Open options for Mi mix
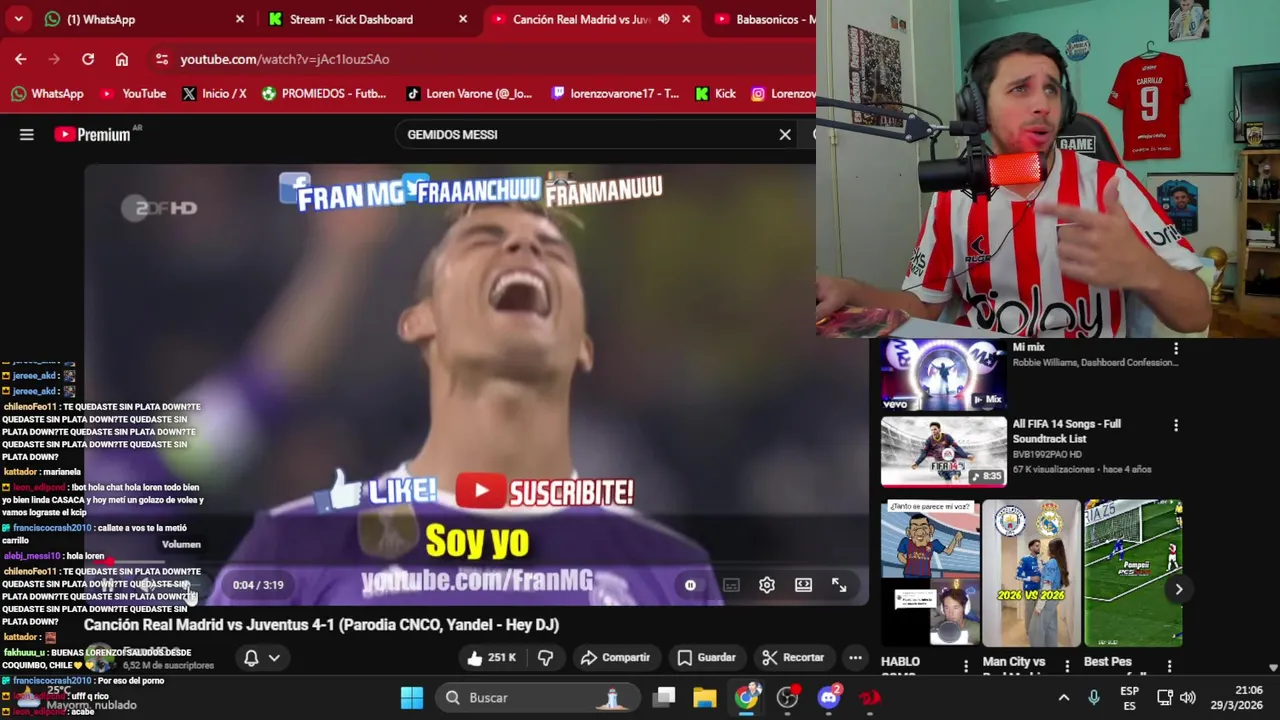The height and width of the screenshot is (720, 1280). [1176, 348]
